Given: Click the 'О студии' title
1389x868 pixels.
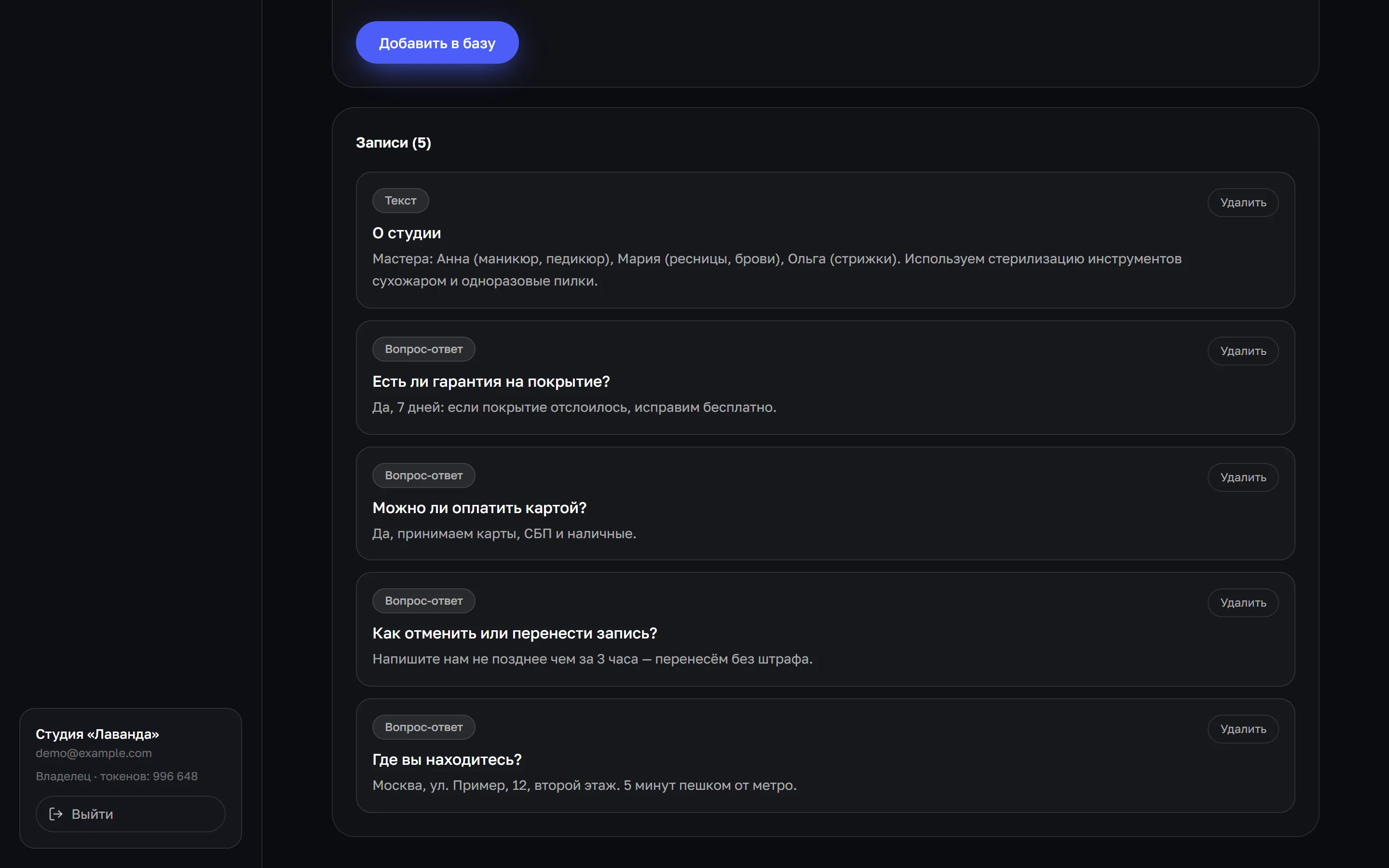Looking at the screenshot, I should point(407,232).
